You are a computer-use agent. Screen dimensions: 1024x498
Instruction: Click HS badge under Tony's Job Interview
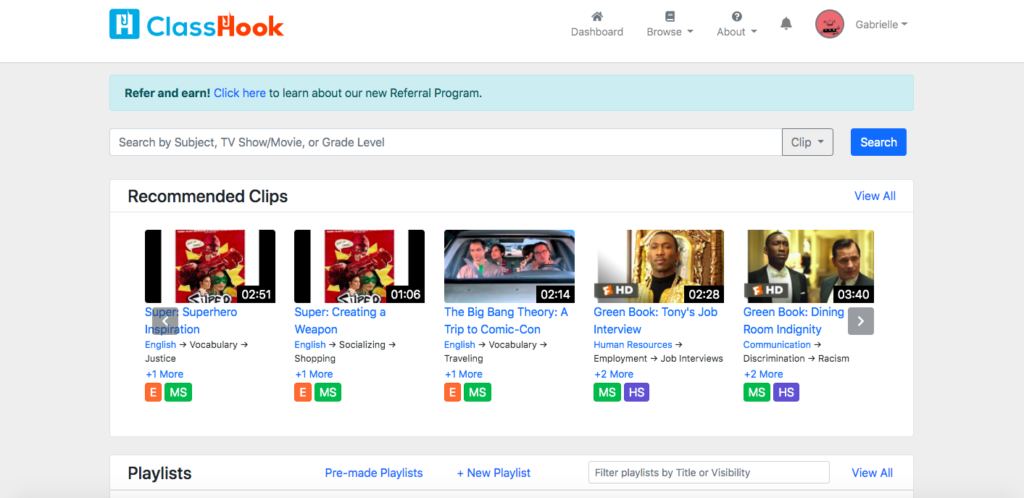pyautogui.click(x=637, y=392)
